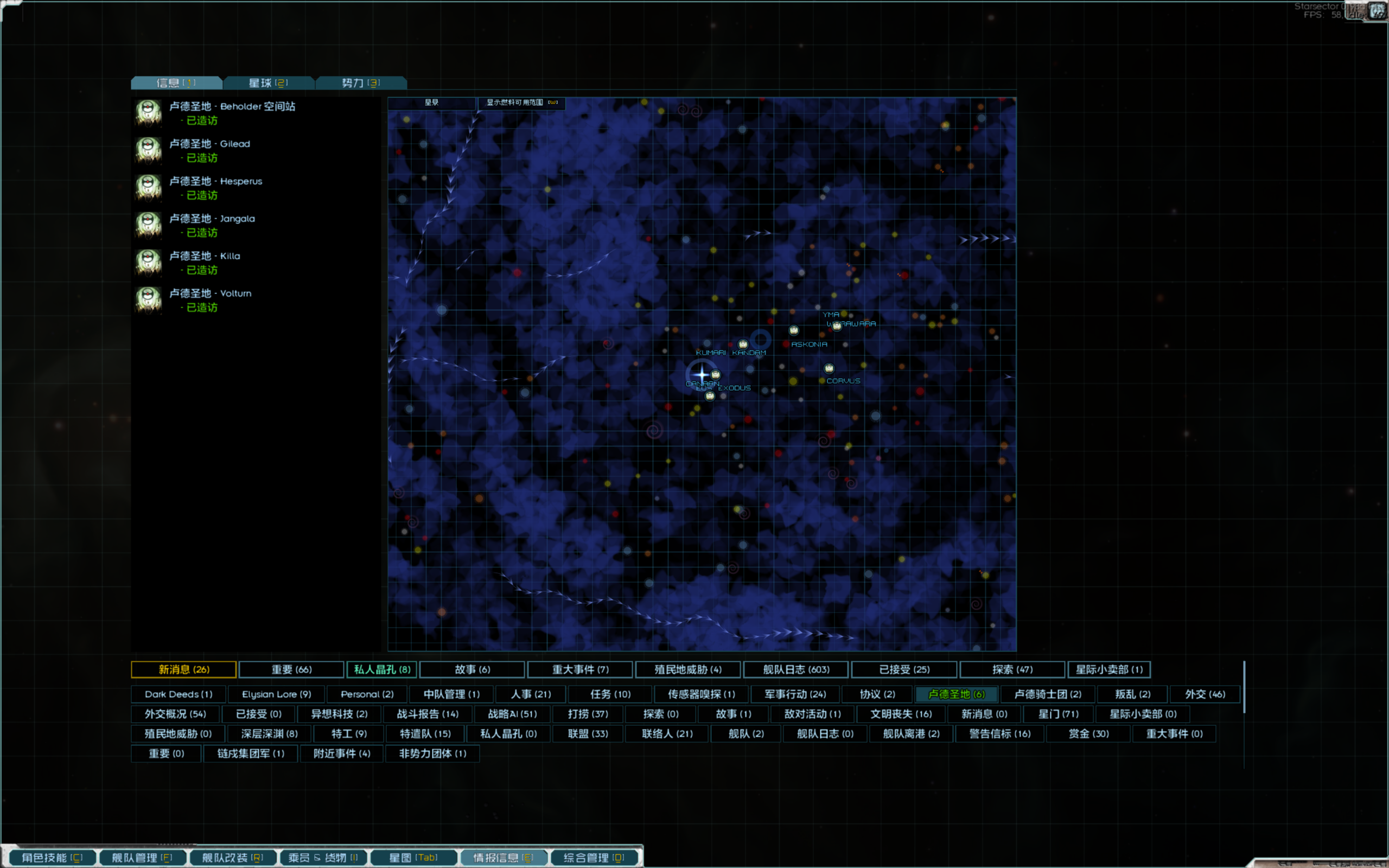Viewport: 1389px width, 868px height.
Task: Click the 星际小卖部 (1) tag button
Action: click(1109, 669)
